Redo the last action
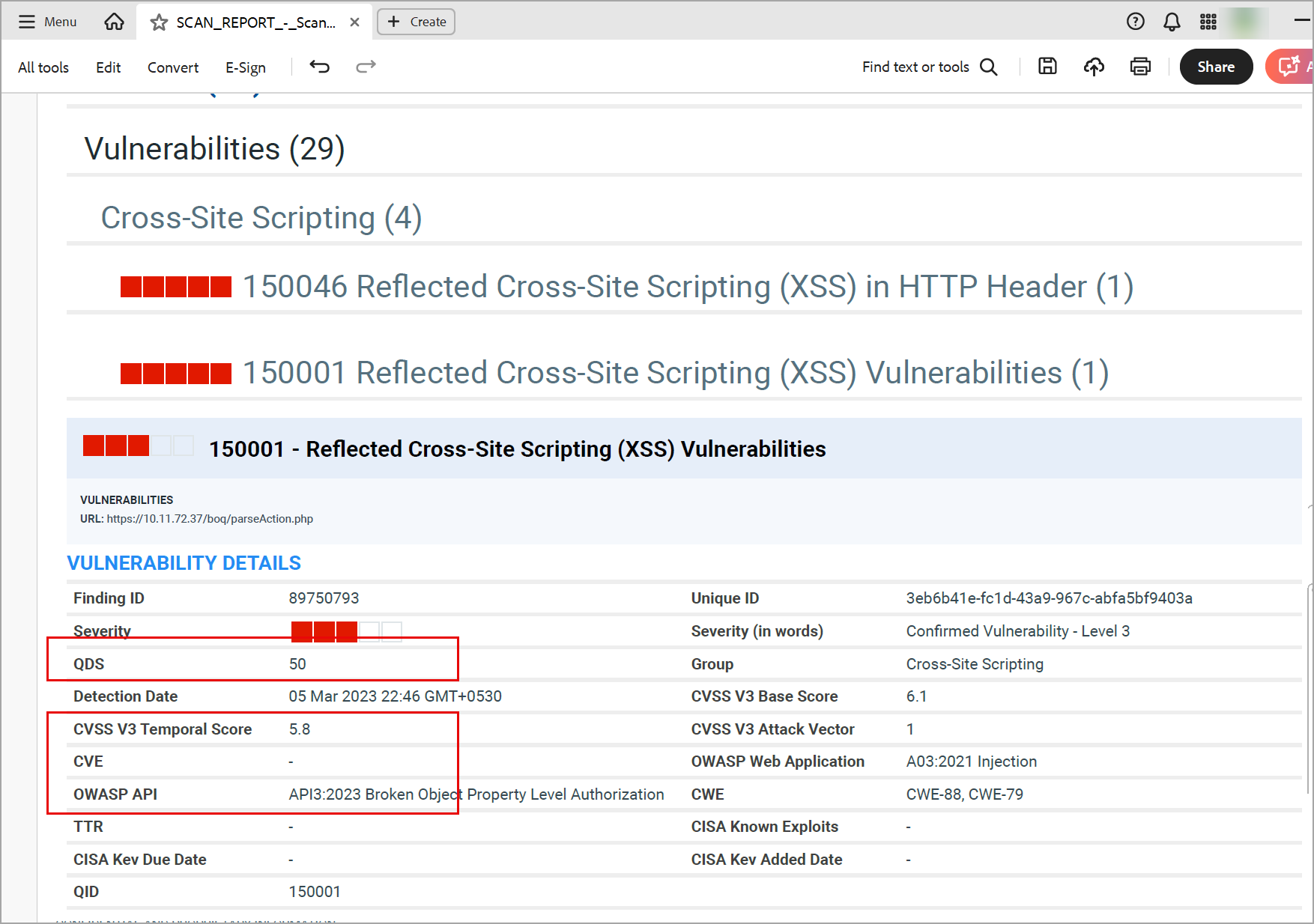Image resolution: width=1314 pixels, height=924 pixels. click(366, 67)
